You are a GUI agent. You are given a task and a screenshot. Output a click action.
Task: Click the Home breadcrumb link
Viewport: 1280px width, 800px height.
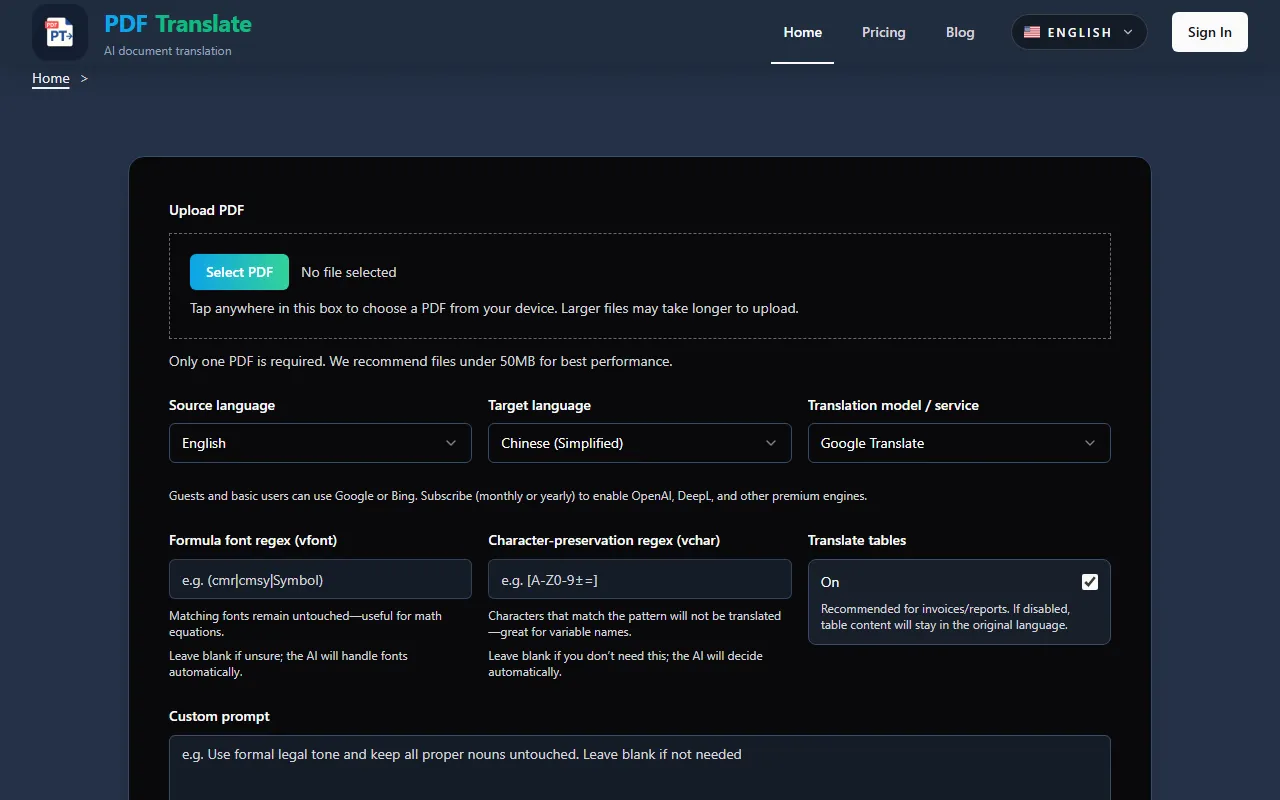(51, 78)
